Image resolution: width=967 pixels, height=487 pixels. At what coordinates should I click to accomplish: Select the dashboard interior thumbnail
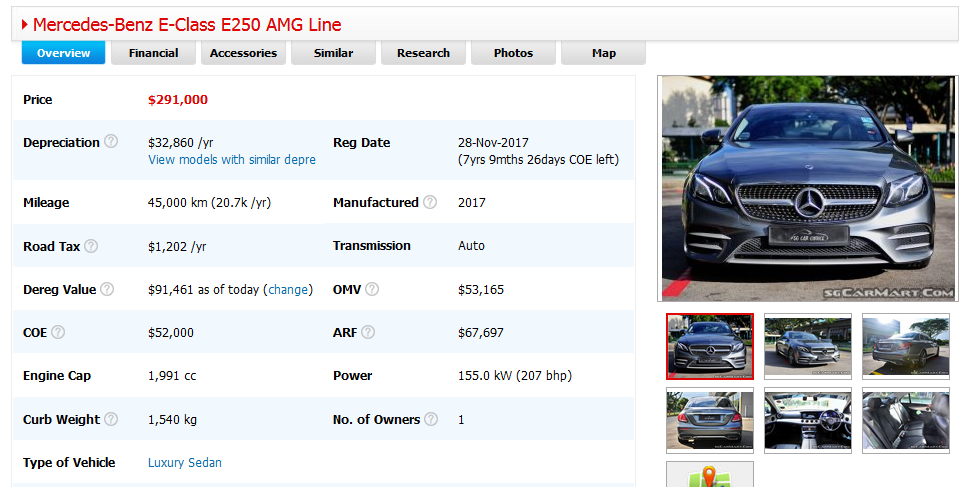point(808,420)
